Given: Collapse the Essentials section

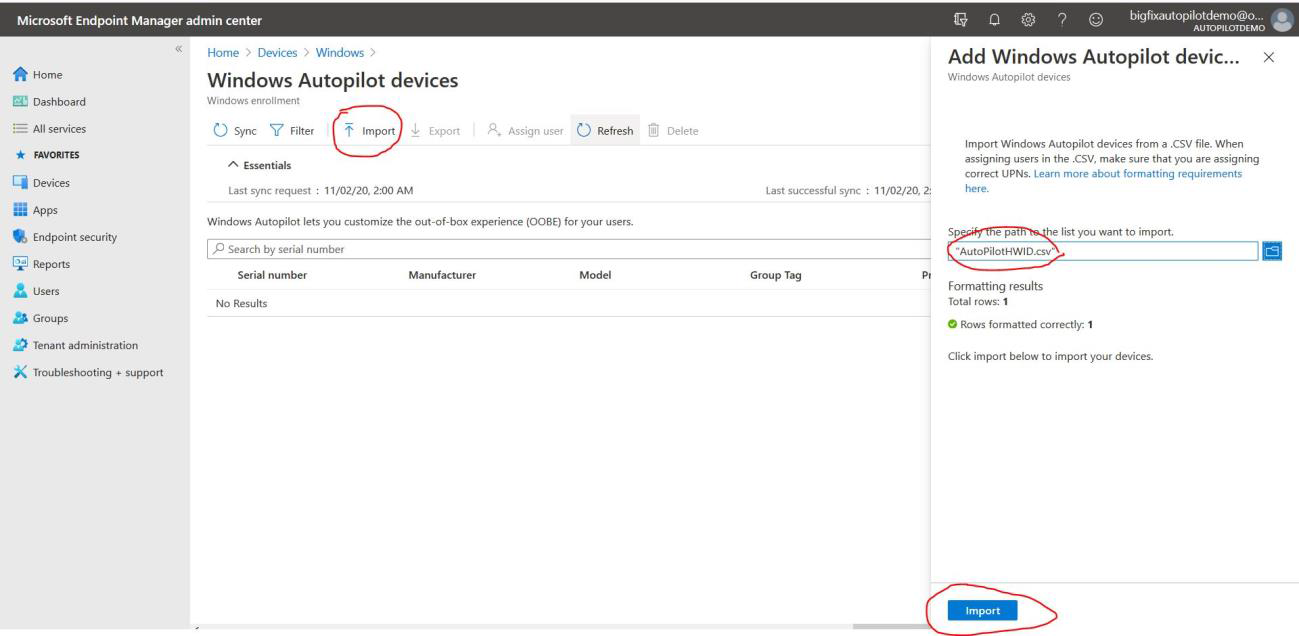Looking at the screenshot, I should pyautogui.click(x=261, y=165).
